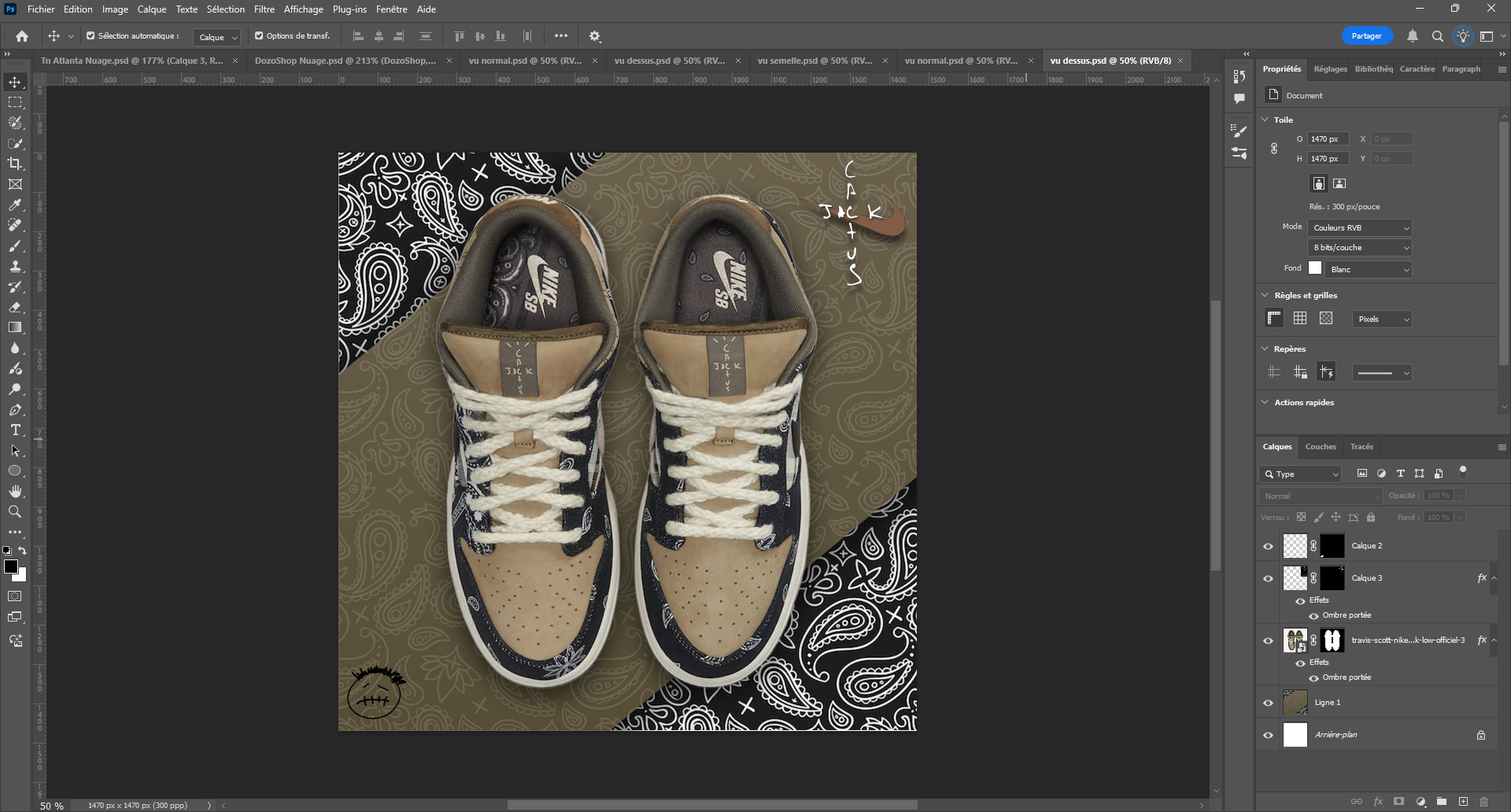Select the Frame tool

[15, 184]
